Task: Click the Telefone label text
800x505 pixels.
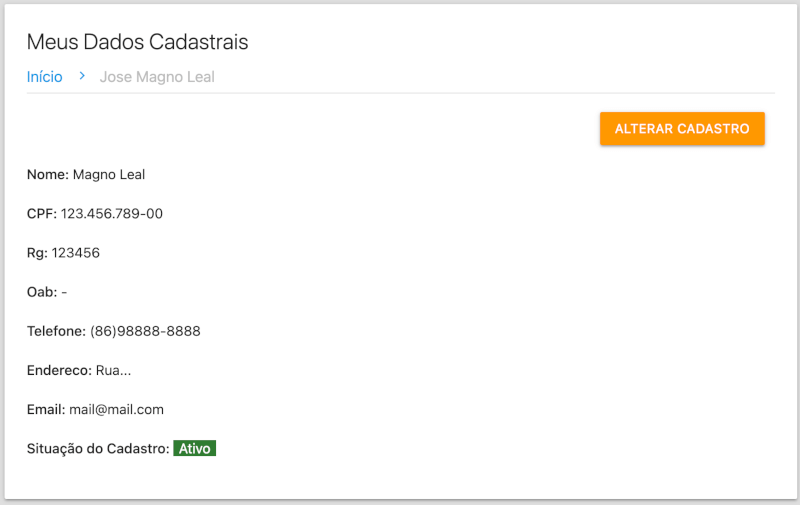Action: coord(56,332)
